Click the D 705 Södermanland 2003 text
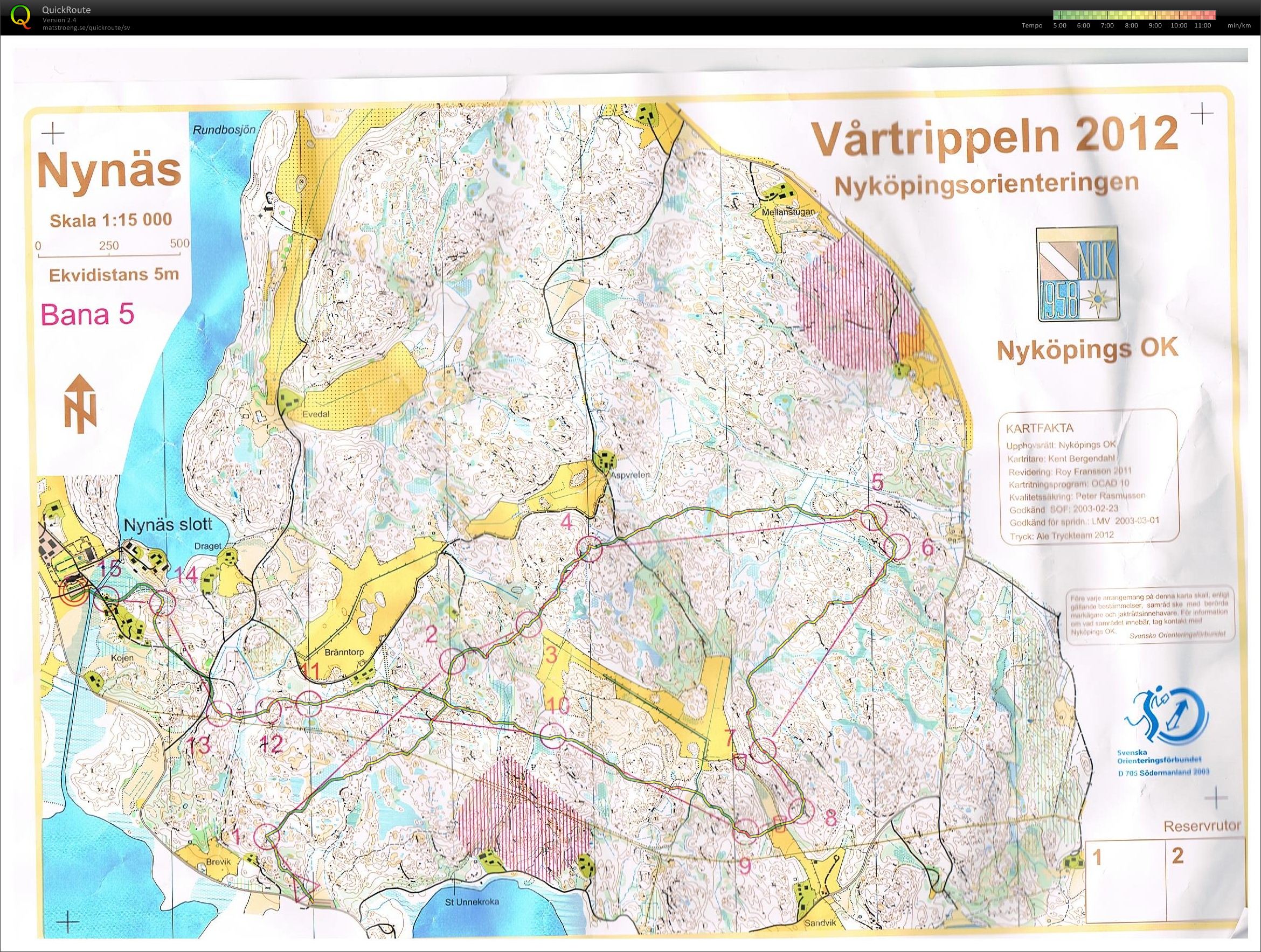Viewport: 1261px width, 952px height. pyautogui.click(x=1163, y=773)
